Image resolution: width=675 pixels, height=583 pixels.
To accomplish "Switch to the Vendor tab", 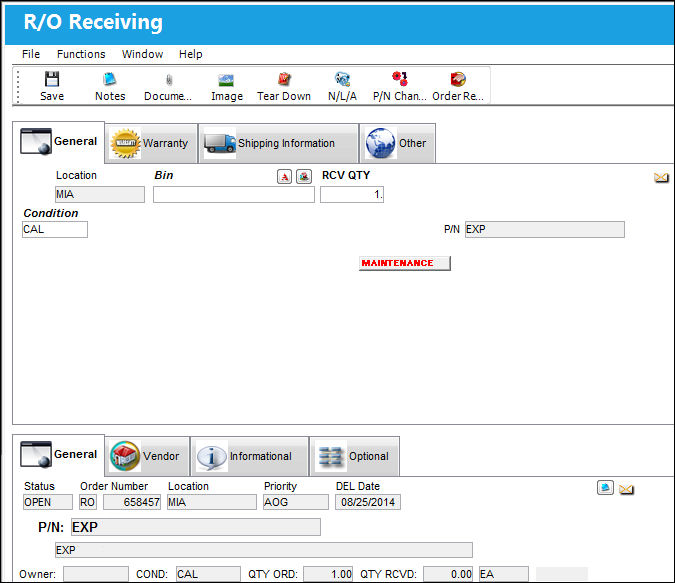I will [x=147, y=456].
